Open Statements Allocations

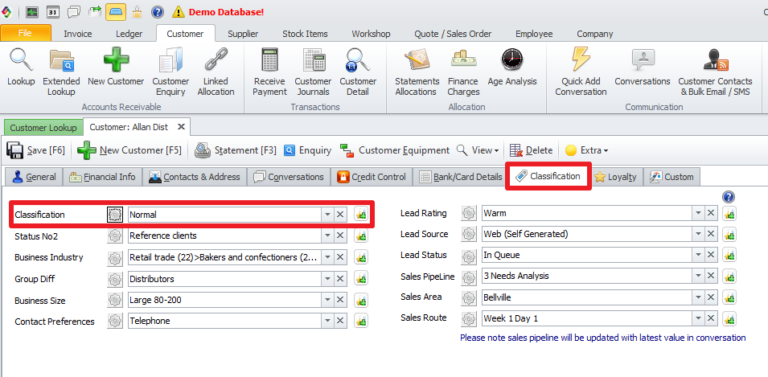pos(417,72)
